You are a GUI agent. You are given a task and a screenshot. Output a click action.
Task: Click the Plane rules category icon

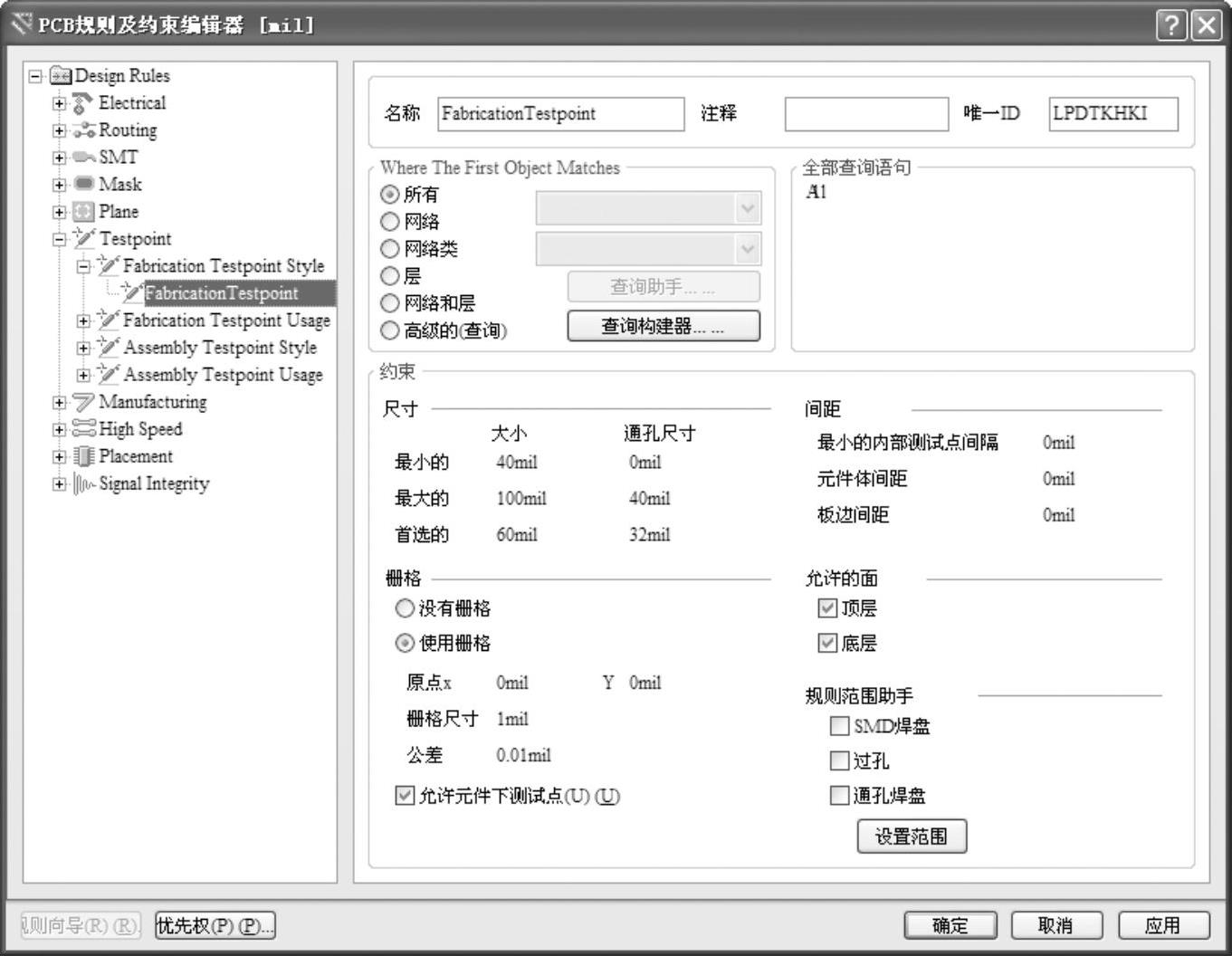coord(83,212)
